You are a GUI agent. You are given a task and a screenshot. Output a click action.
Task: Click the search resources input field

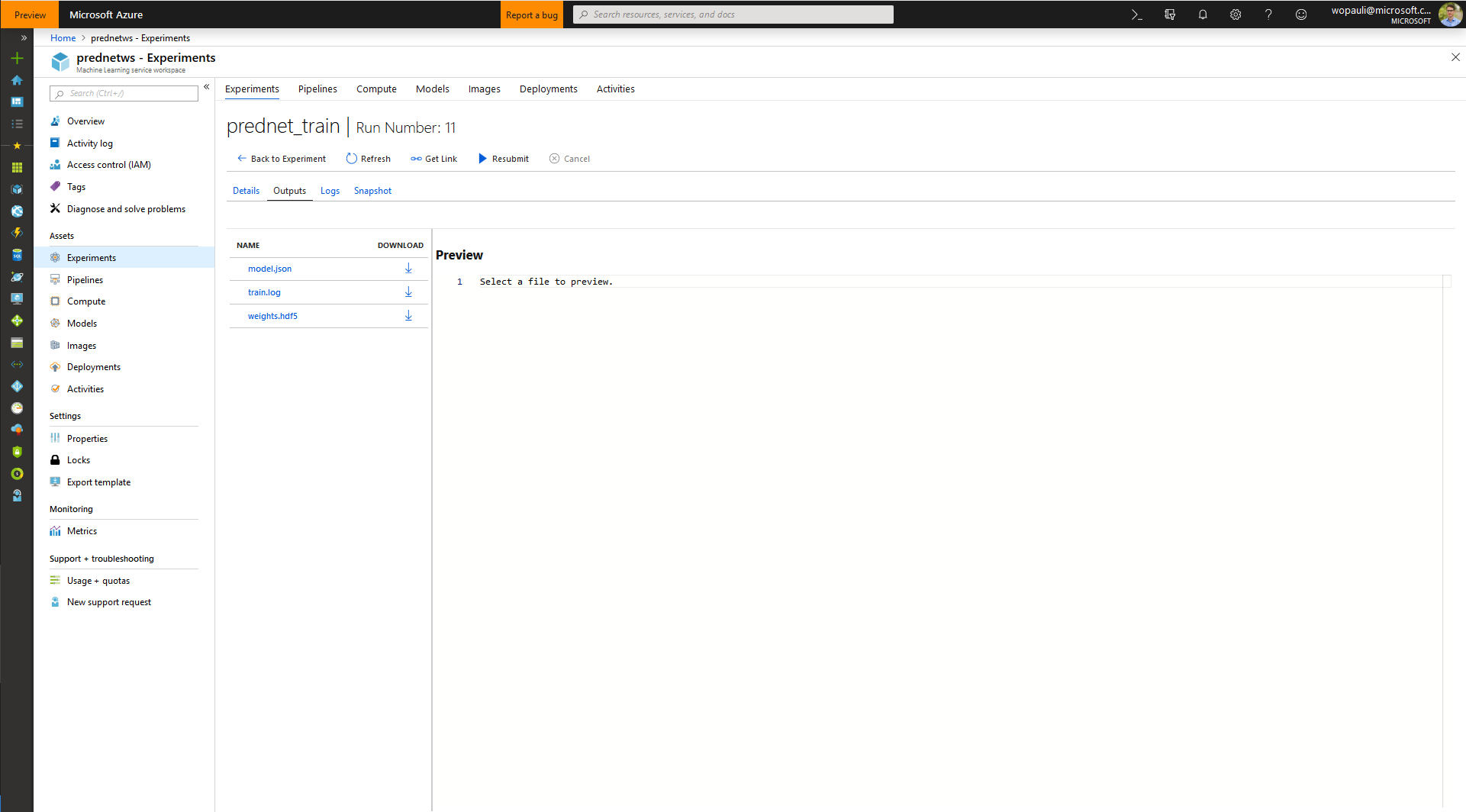[733, 14]
